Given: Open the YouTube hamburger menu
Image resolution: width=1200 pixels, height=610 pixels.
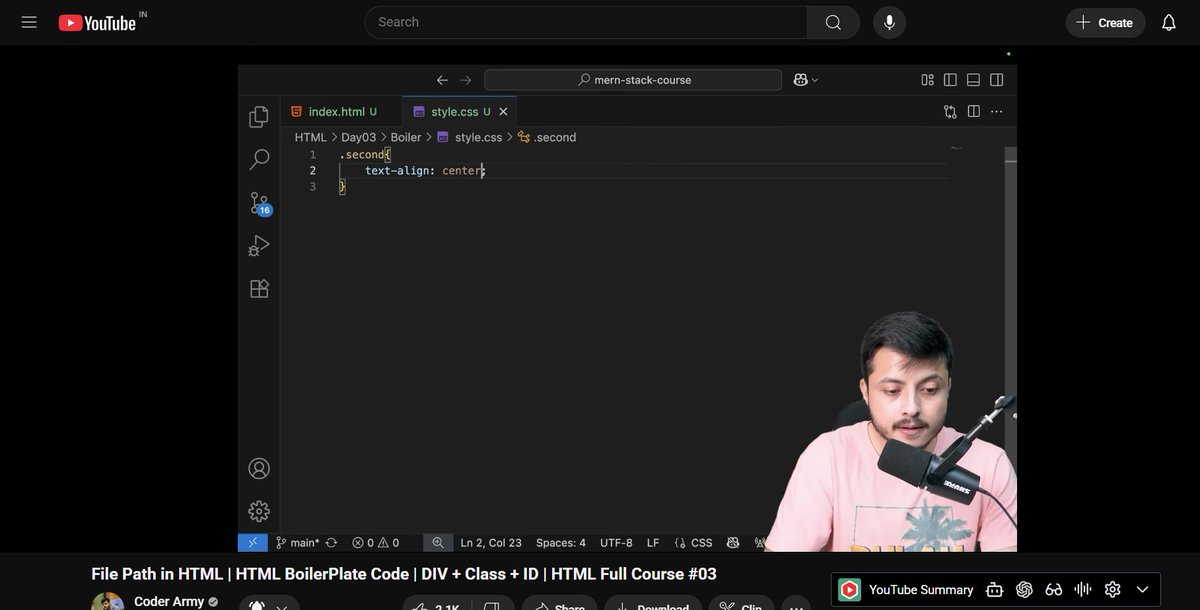Looking at the screenshot, I should [x=28, y=21].
